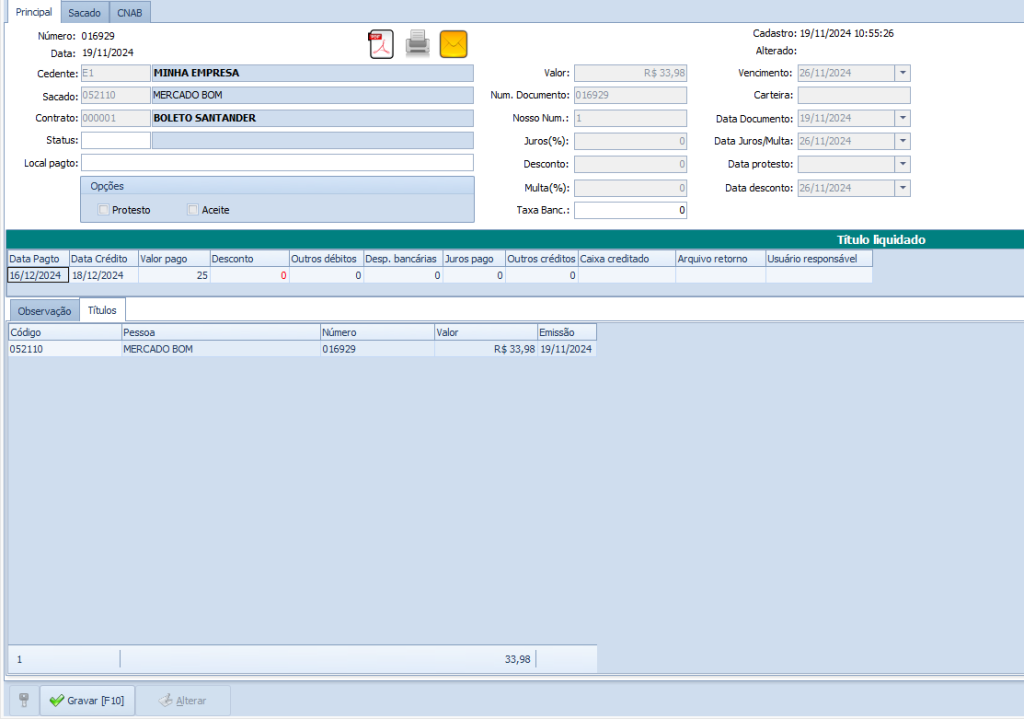
Task: Open the Data Juros/Multa dropdown
Action: [x=903, y=141]
